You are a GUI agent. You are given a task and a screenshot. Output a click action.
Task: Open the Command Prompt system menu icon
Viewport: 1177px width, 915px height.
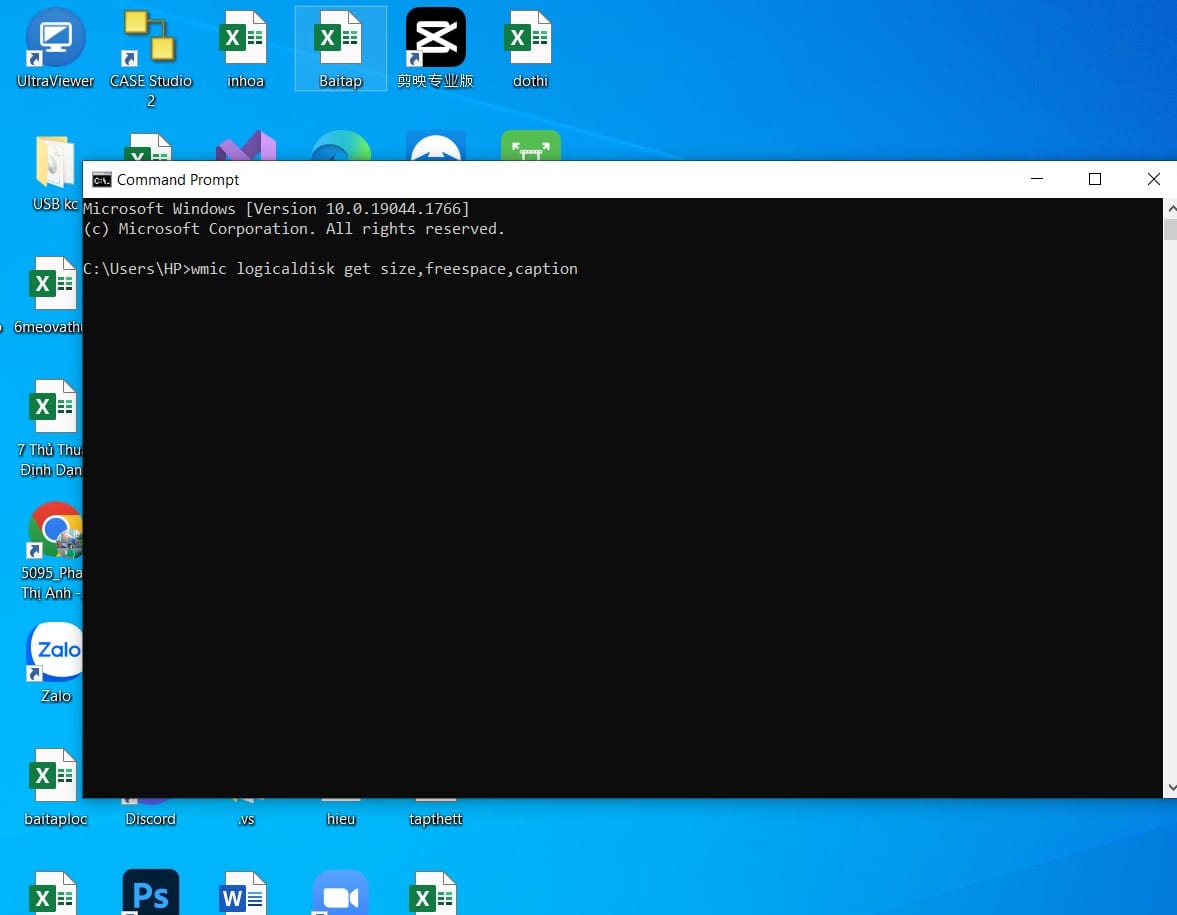tap(101, 180)
